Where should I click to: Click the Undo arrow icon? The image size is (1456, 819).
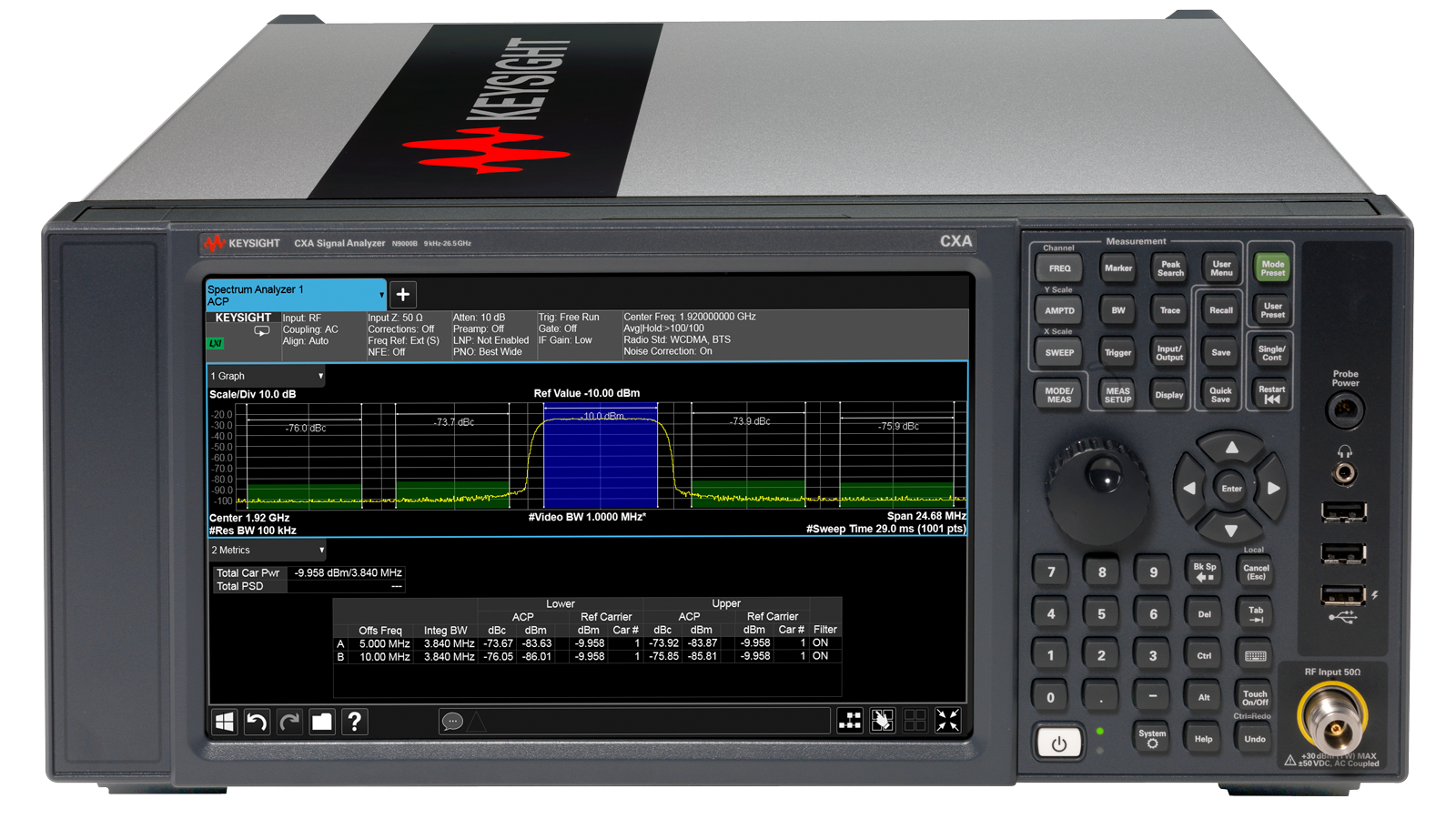pos(256,722)
